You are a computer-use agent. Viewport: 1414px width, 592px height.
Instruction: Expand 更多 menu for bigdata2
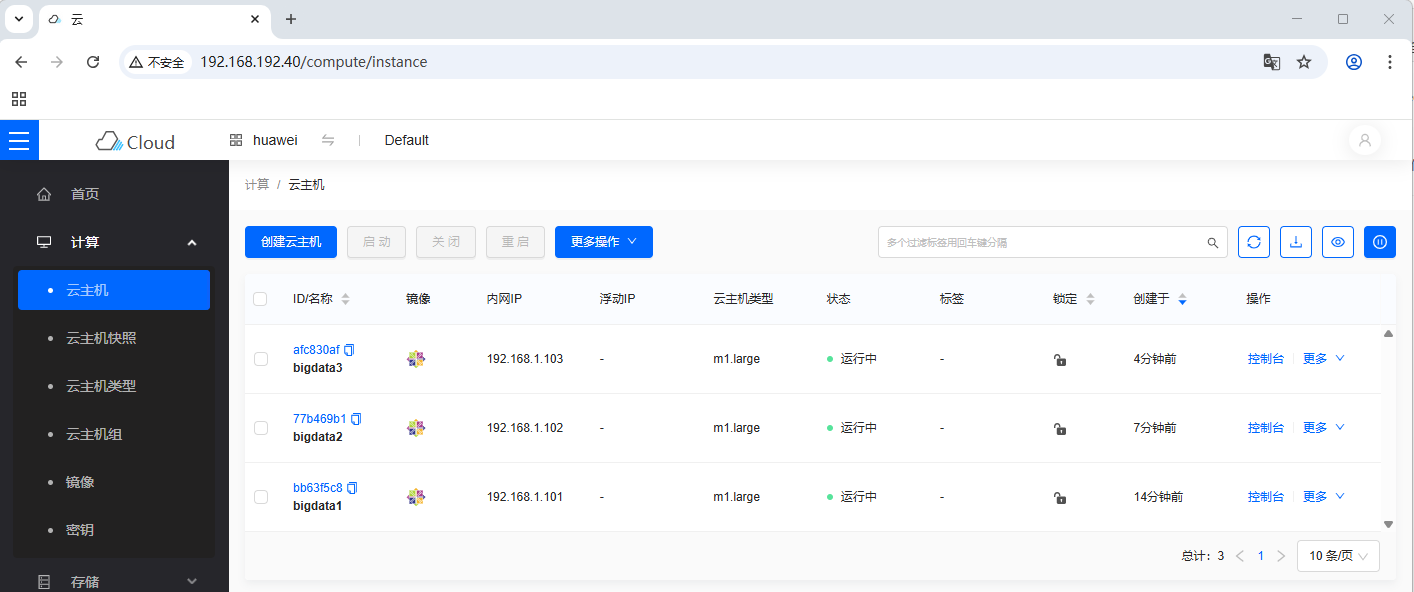pos(1324,427)
